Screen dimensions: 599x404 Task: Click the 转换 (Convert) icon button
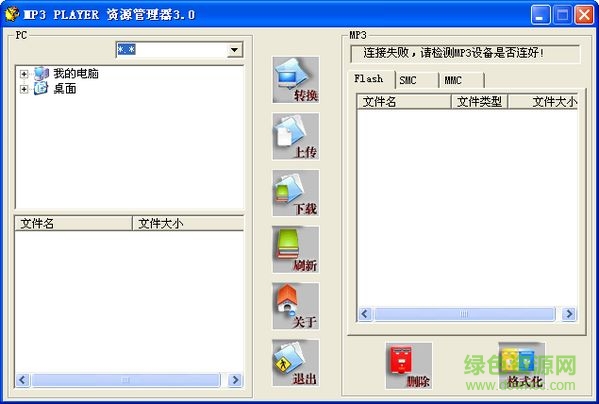pyautogui.click(x=296, y=80)
